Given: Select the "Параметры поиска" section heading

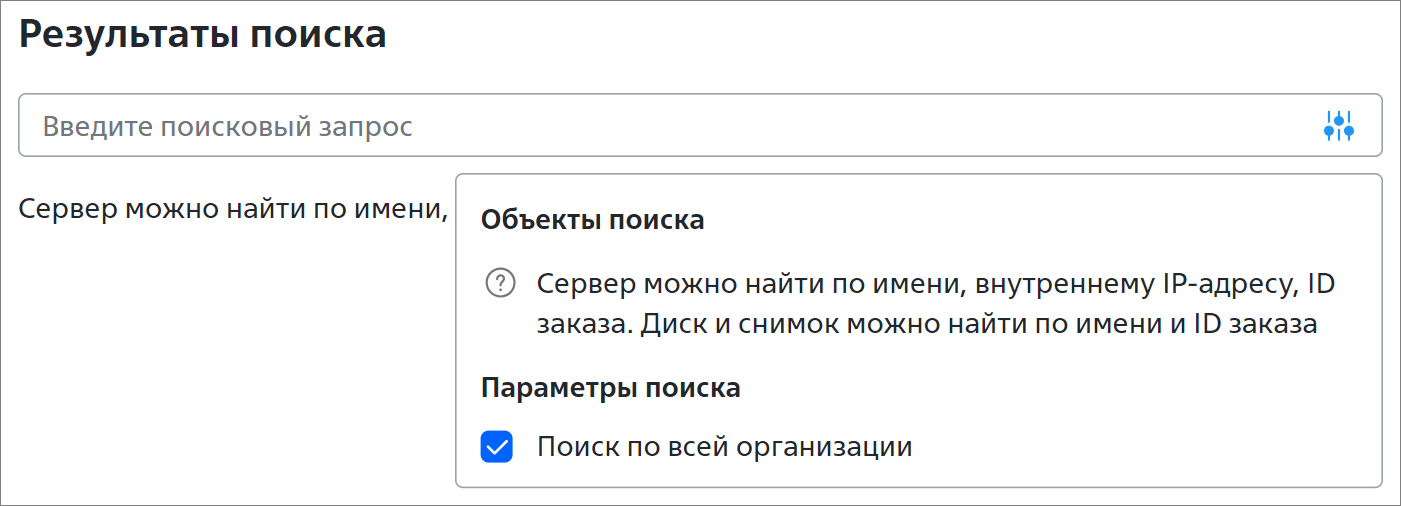Looking at the screenshot, I should click(611, 388).
